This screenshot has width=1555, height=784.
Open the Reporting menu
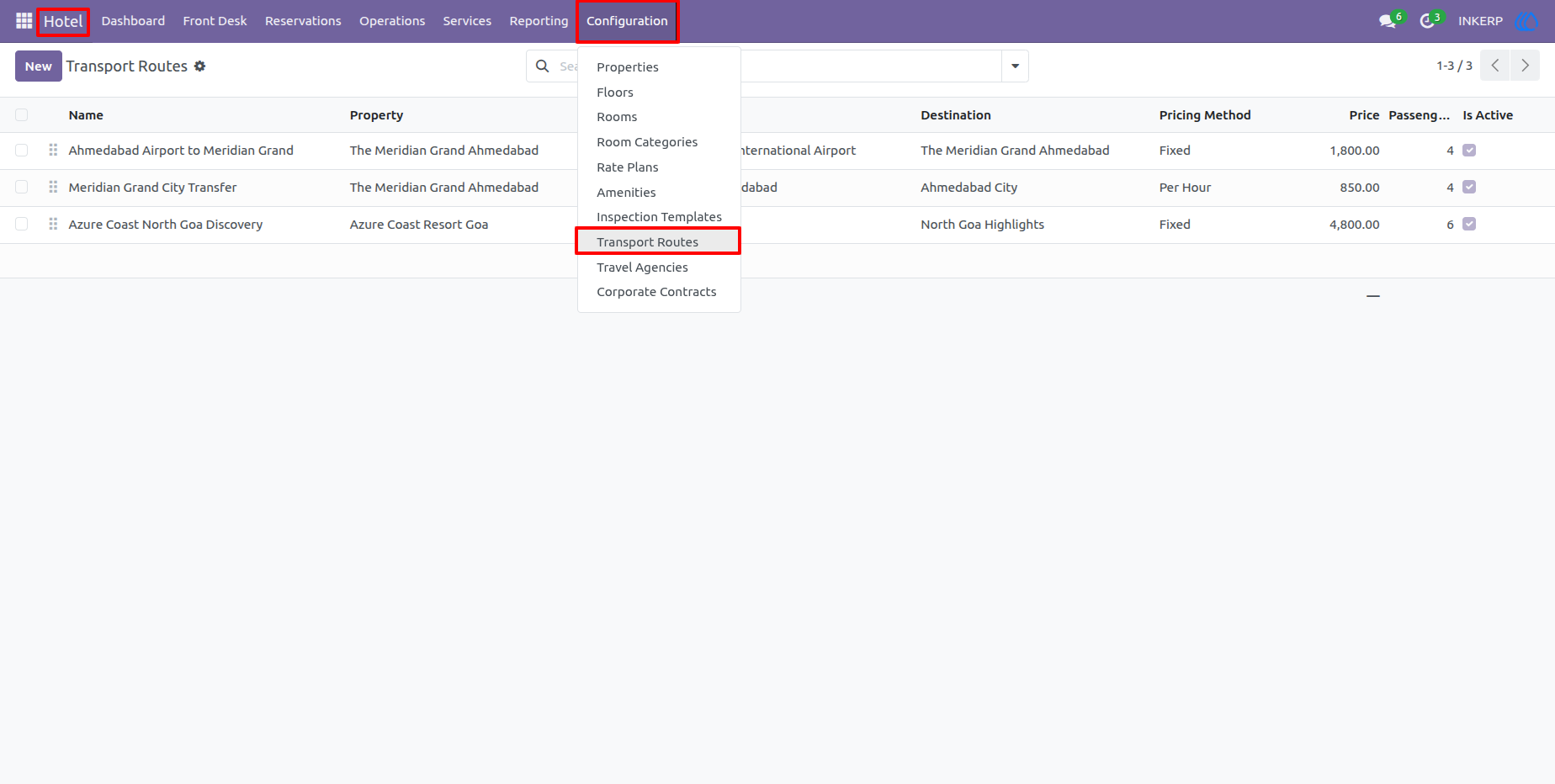point(539,21)
